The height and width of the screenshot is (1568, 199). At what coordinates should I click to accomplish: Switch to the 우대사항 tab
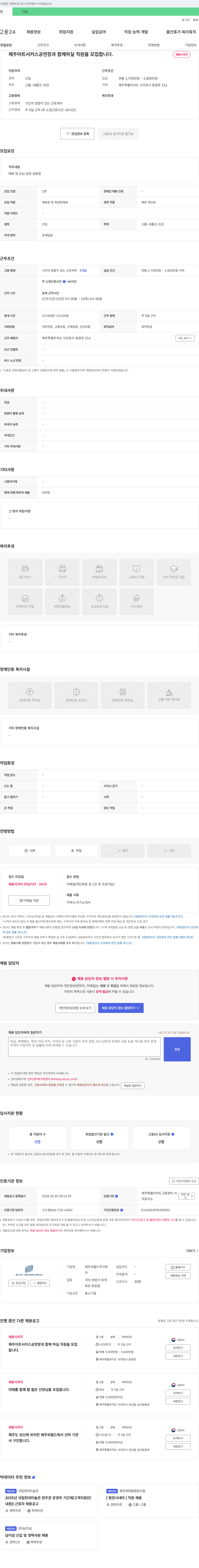point(80,45)
